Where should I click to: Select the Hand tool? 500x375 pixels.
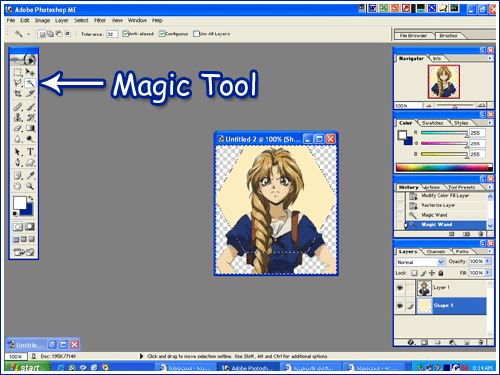[x=18, y=186]
